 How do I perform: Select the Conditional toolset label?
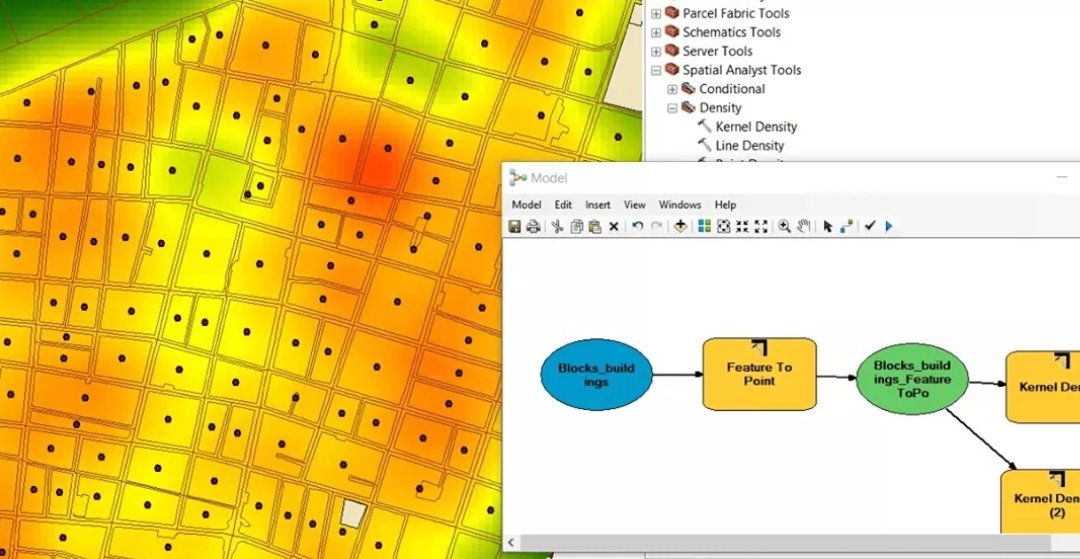[x=732, y=89]
